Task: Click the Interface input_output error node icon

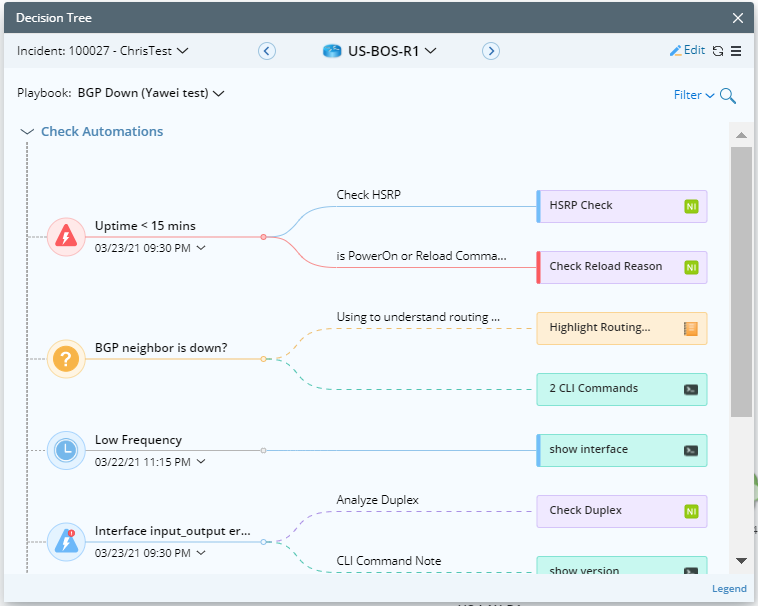Action: click(66, 541)
